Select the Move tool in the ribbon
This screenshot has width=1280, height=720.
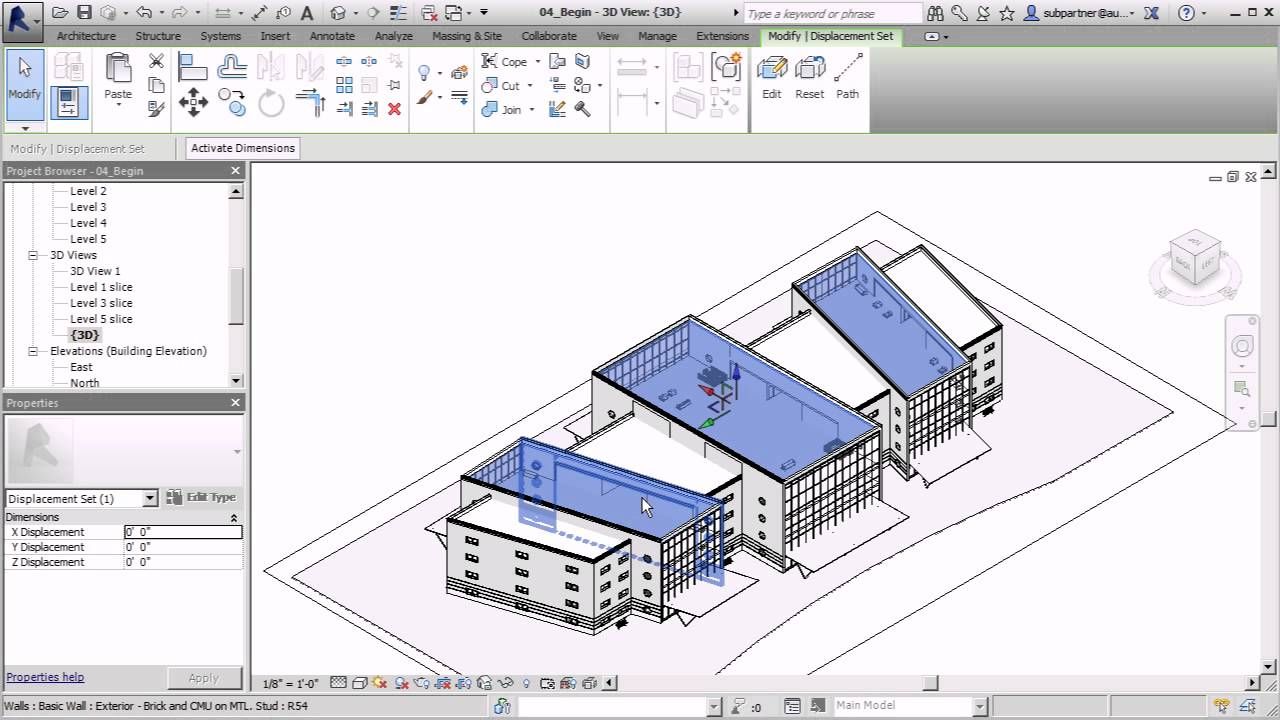coord(192,102)
